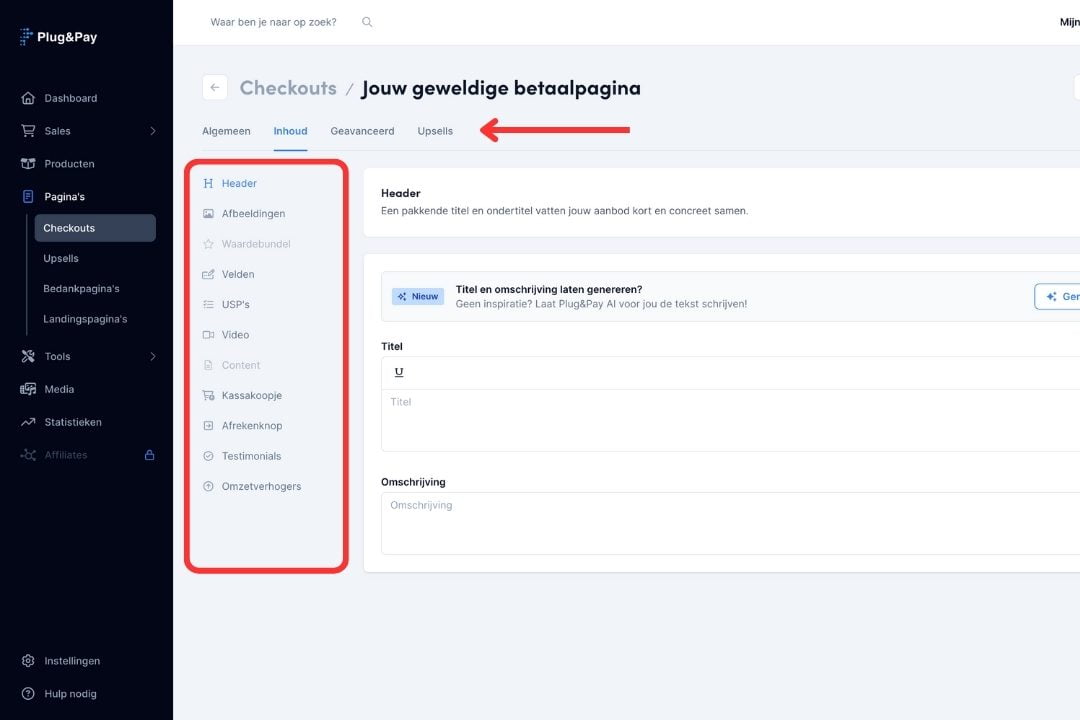Switch to the Geavanceerd tab
The height and width of the screenshot is (720, 1080).
pos(362,131)
